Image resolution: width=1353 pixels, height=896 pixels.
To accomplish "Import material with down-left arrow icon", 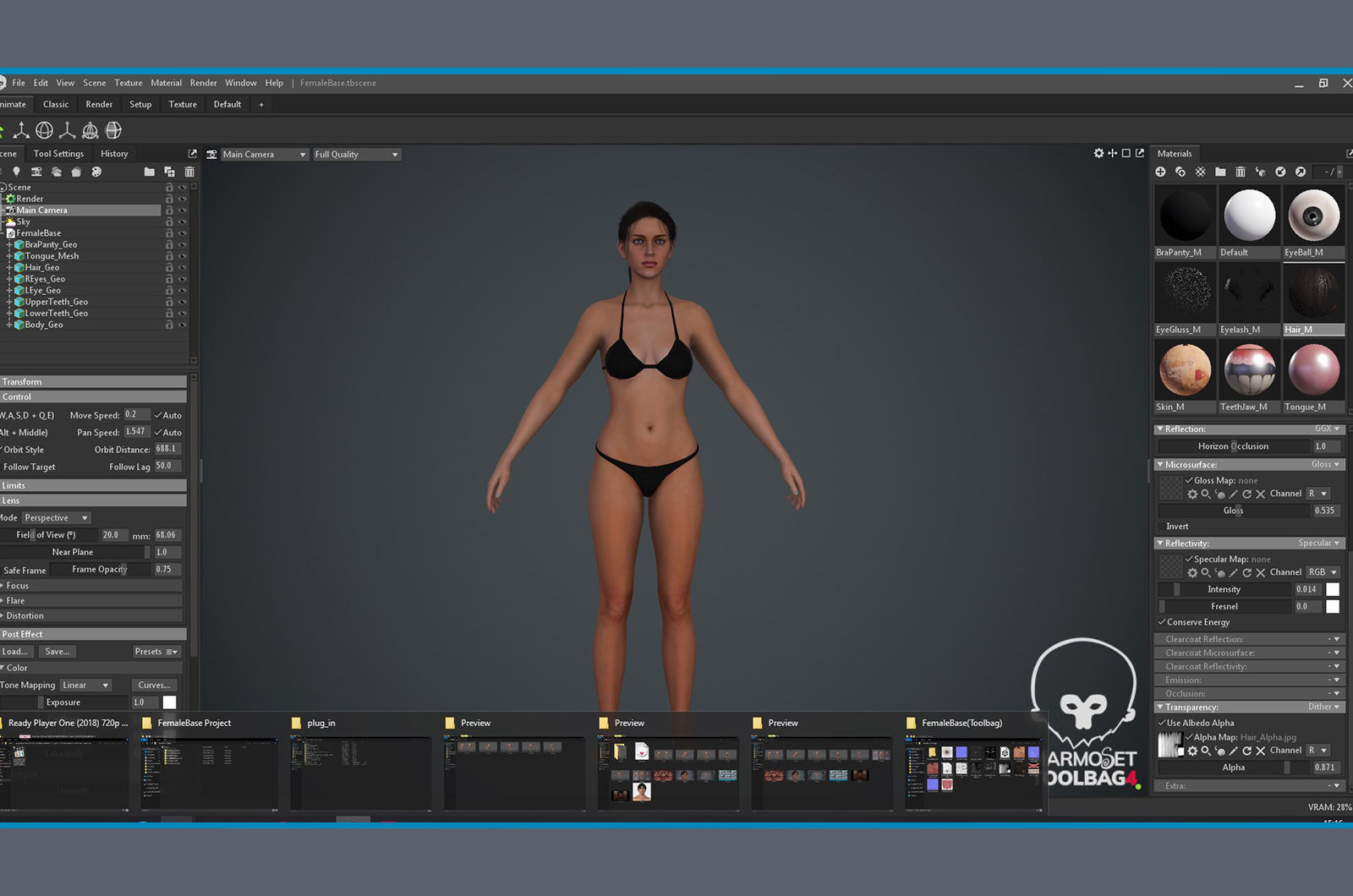I will click(1280, 172).
